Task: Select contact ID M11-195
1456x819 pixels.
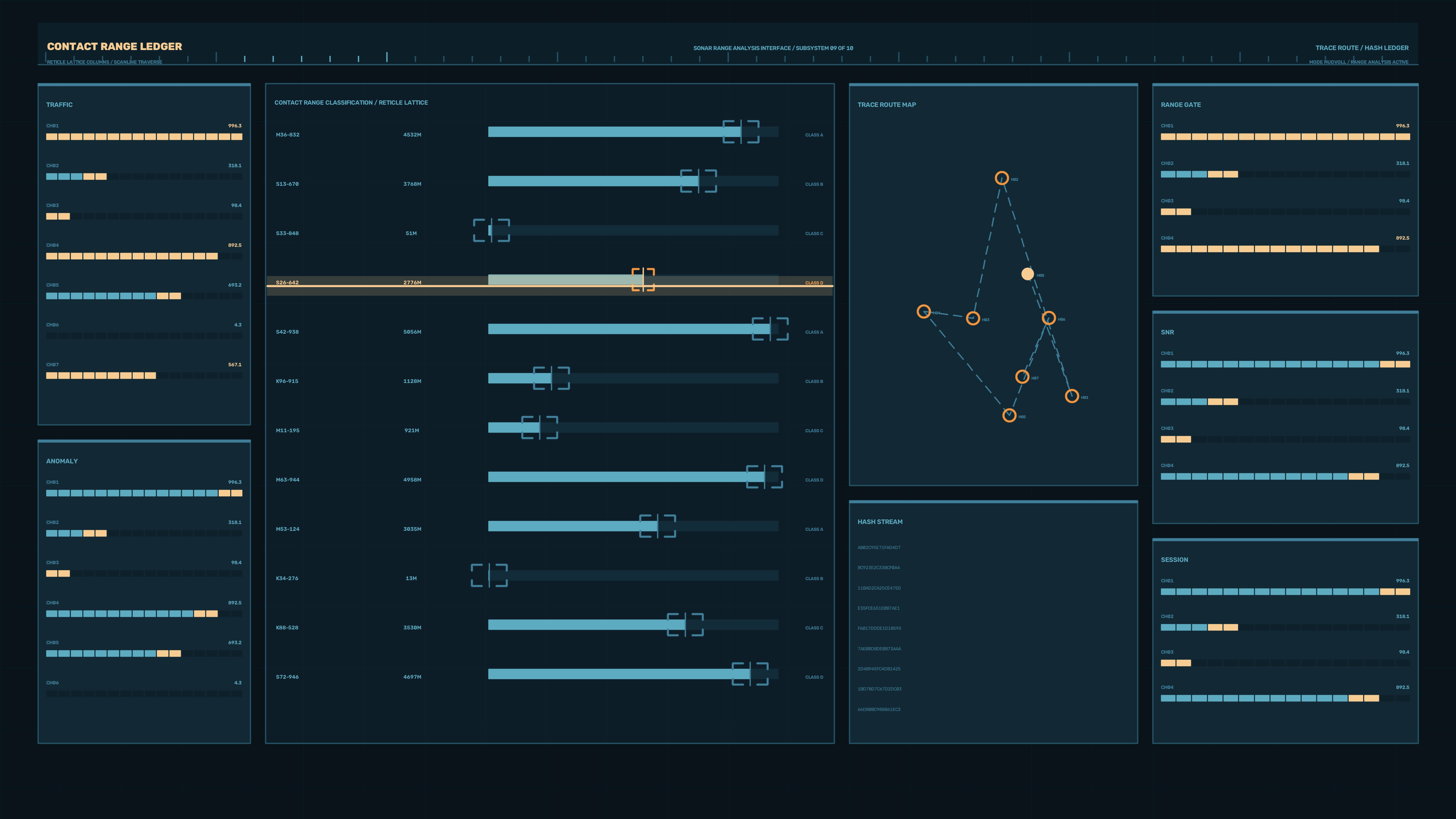Action: pyautogui.click(x=288, y=430)
